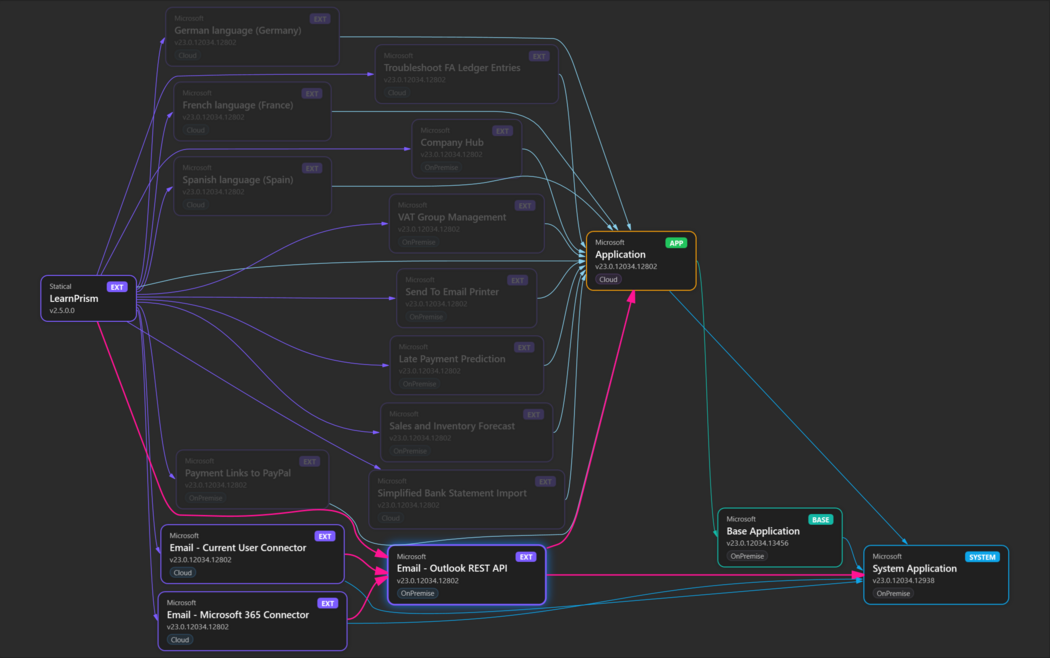Click OnPremise tag on Base Application
1050x658 pixels.
pyautogui.click(x=747, y=556)
